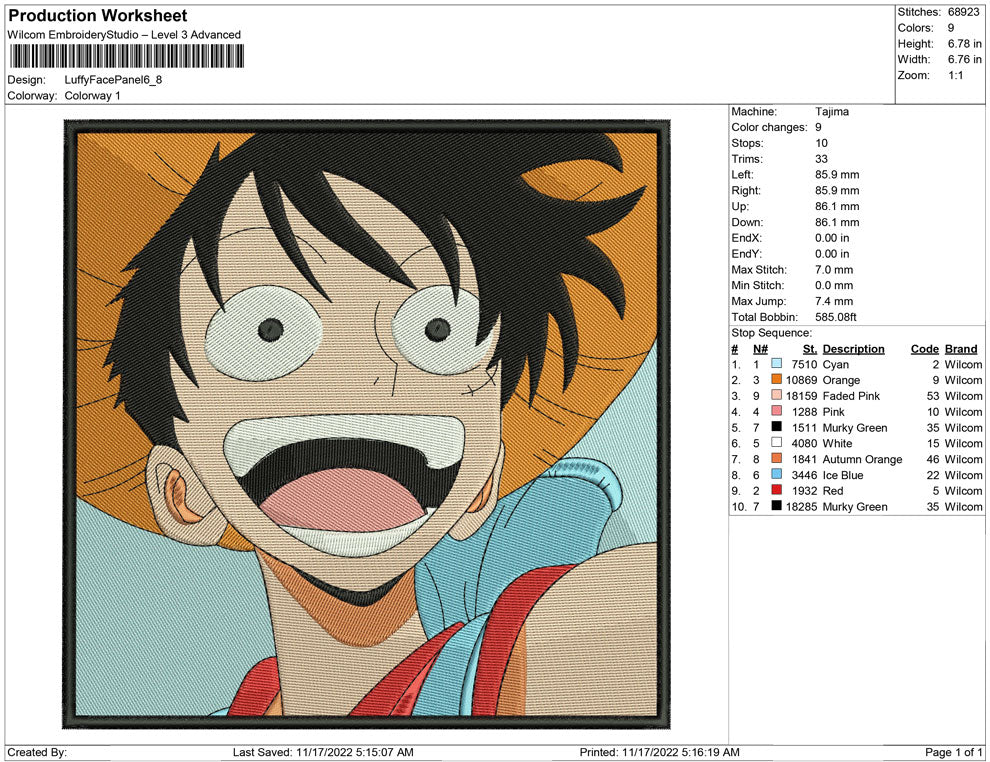Click the Width value 6.76 in
The height and width of the screenshot is (762, 990).
965,59
